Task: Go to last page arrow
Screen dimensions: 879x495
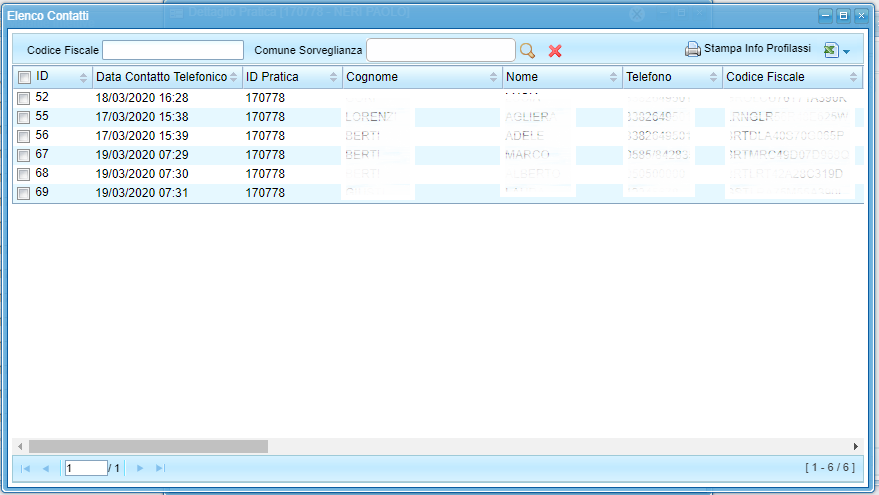Action: pos(160,468)
